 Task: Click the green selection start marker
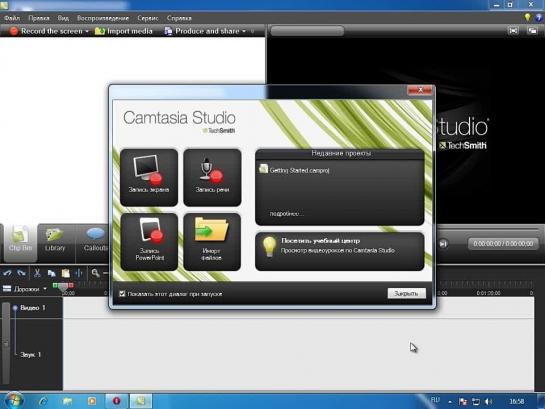point(55,286)
